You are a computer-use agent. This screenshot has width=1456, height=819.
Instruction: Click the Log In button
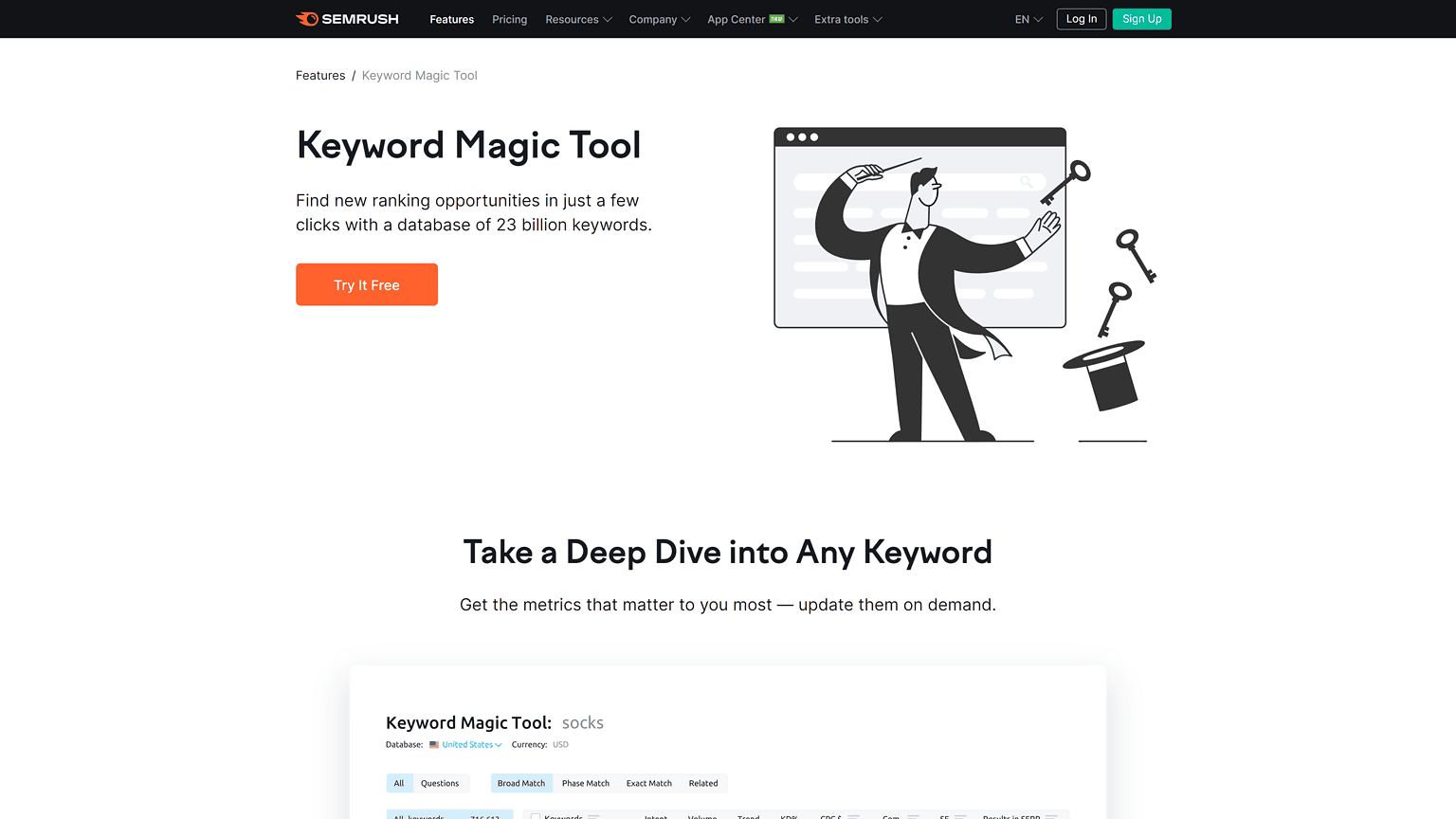click(x=1082, y=19)
